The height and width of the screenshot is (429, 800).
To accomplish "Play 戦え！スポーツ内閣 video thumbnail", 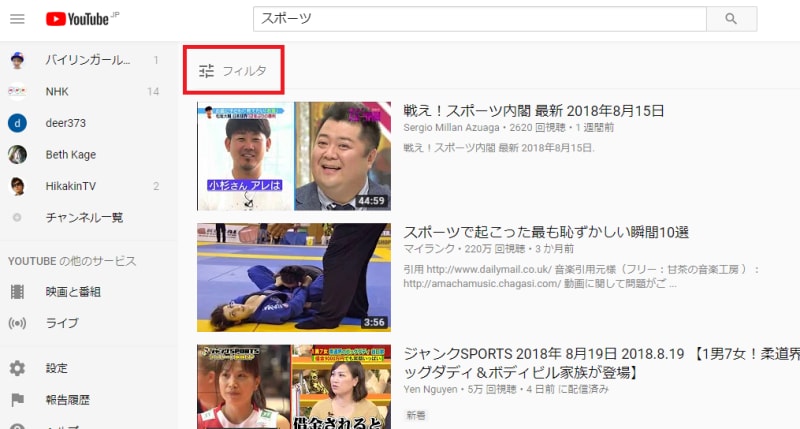I will click(x=294, y=156).
